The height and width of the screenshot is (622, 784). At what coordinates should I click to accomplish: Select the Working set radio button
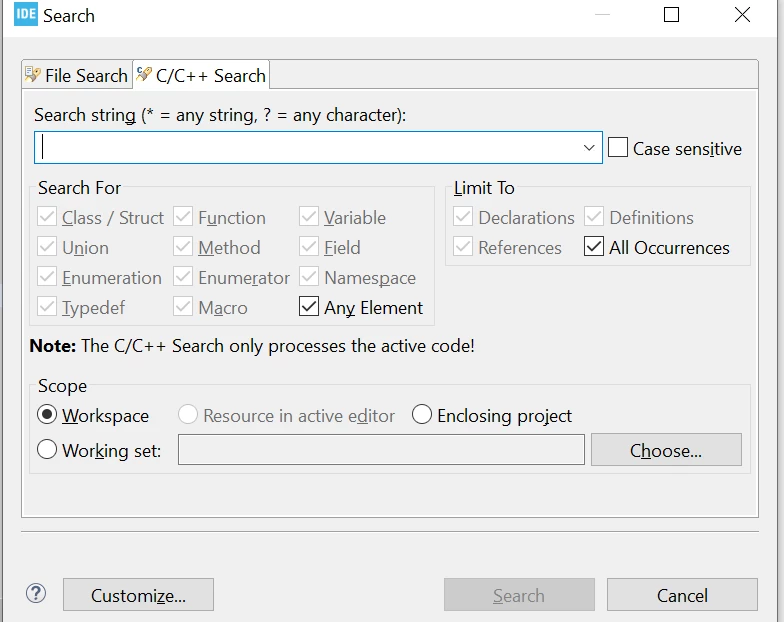click(x=47, y=450)
